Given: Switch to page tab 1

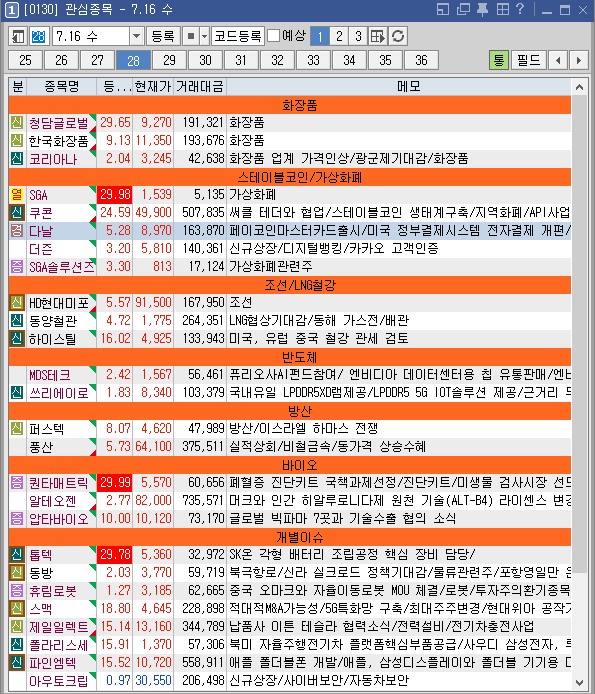Looking at the screenshot, I should (x=320, y=36).
